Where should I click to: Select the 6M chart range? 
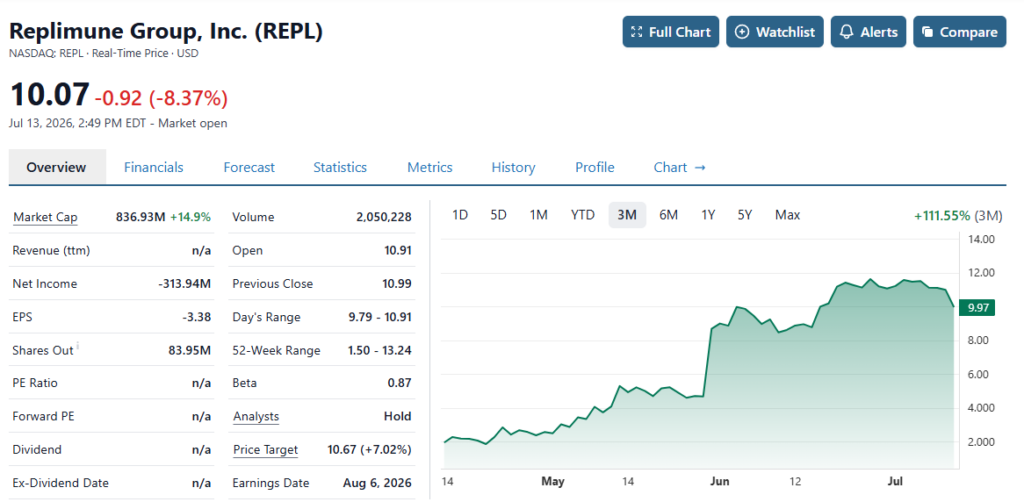click(668, 215)
